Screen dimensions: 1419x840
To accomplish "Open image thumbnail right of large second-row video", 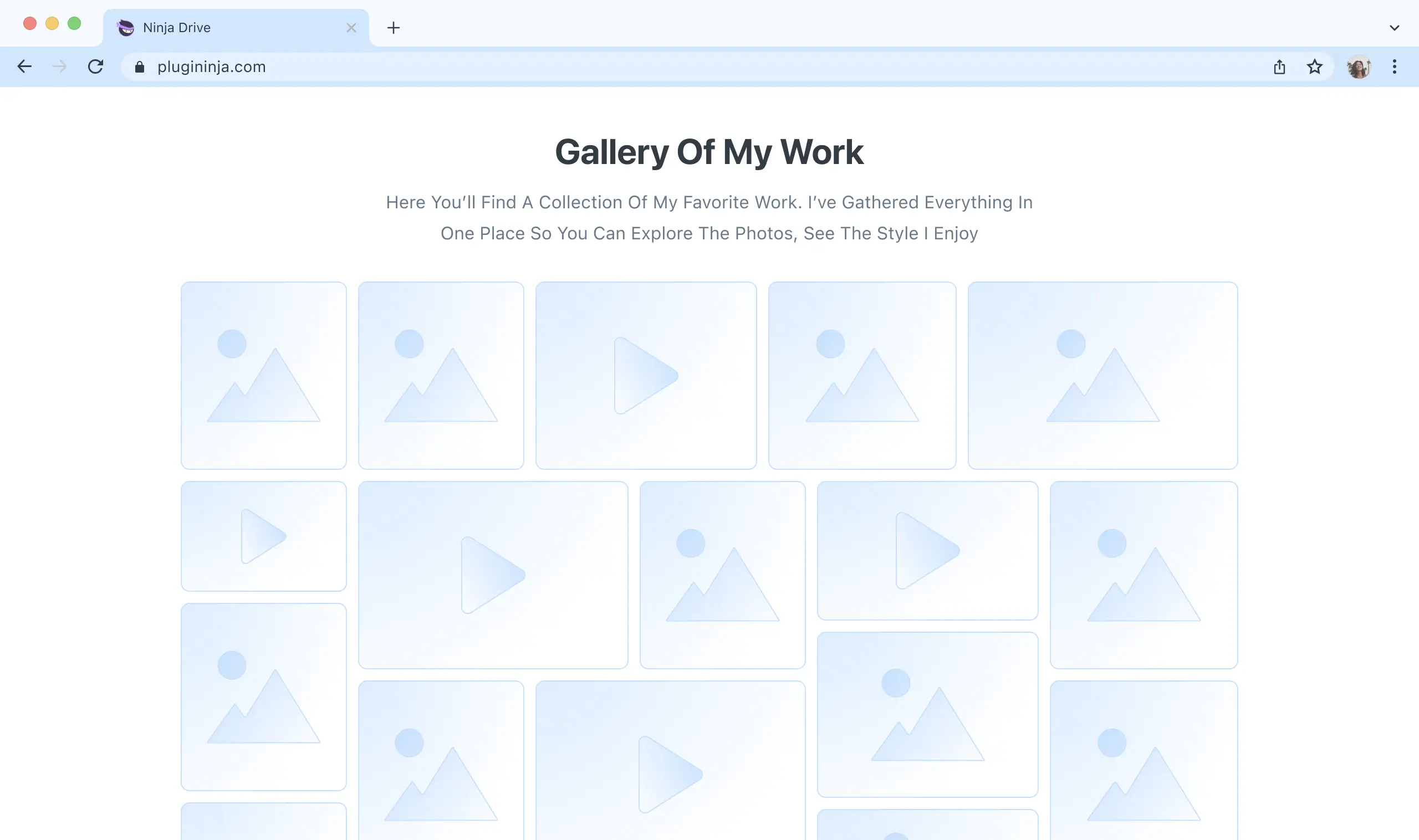I will pyautogui.click(x=722, y=575).
